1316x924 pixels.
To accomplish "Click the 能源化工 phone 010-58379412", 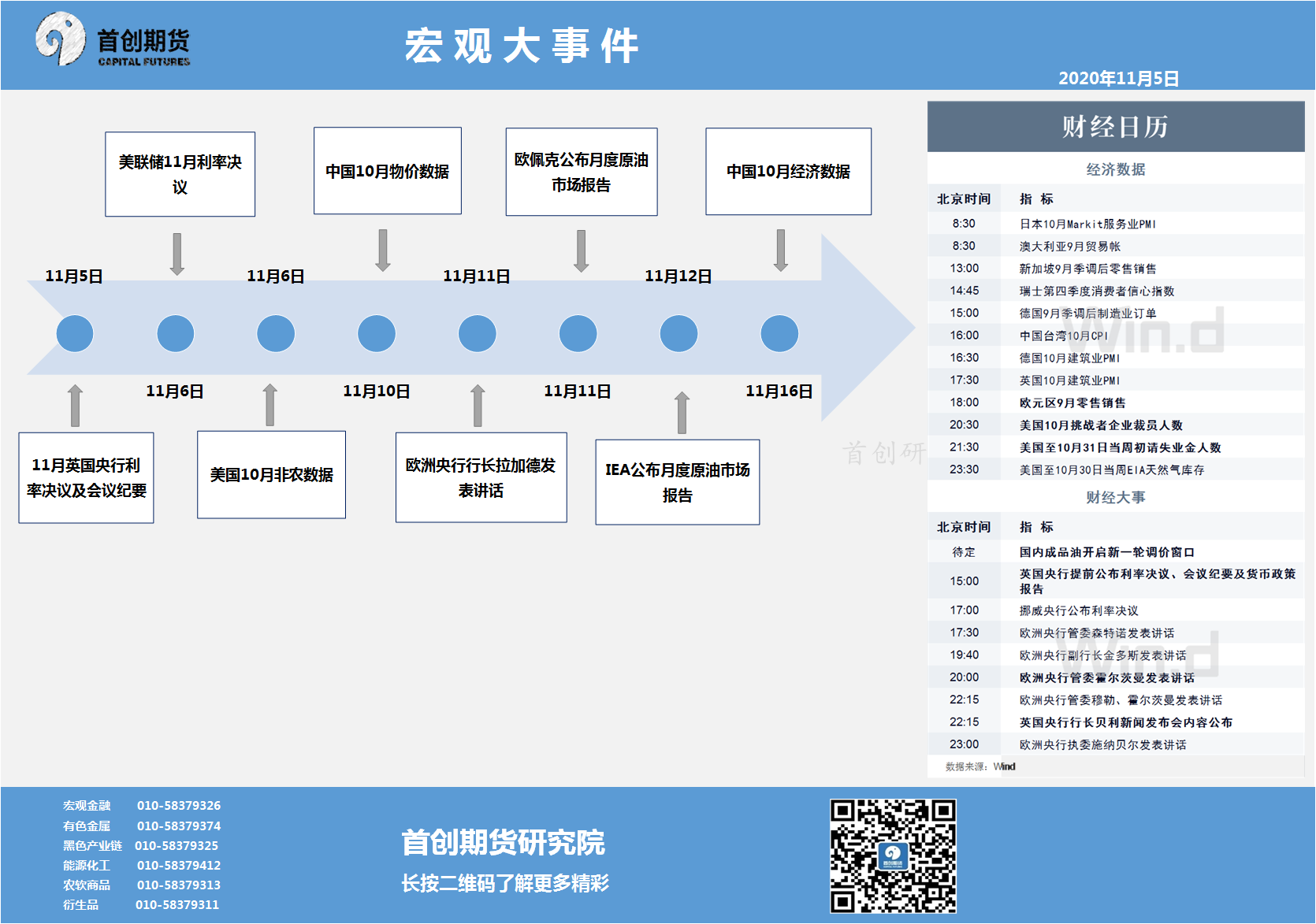I will 179,865.
